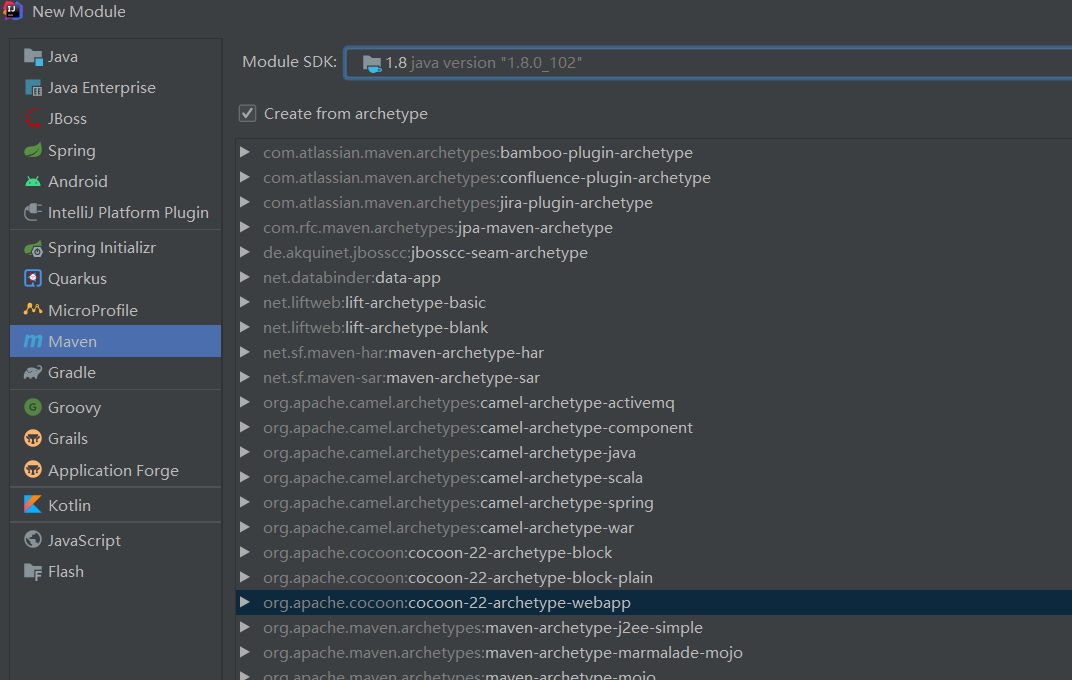Click the MicroProfile icon

[33, 310]
